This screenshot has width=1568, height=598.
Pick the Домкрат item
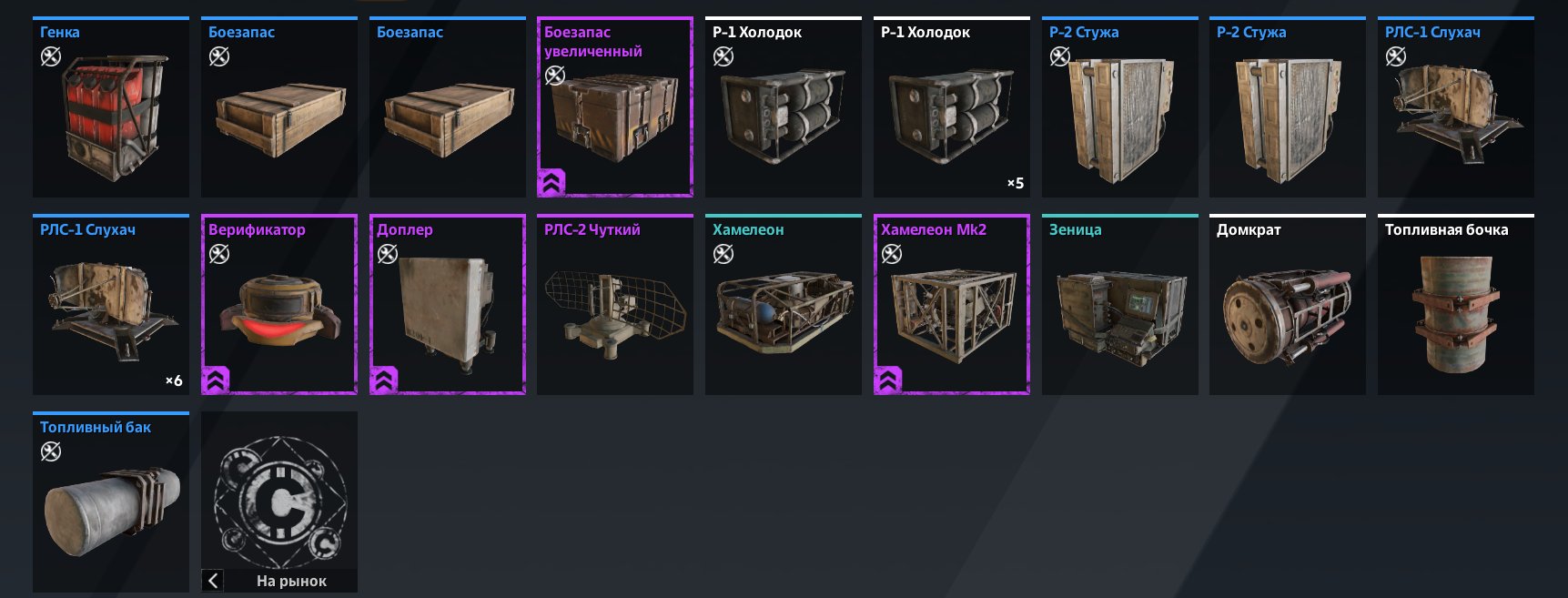tap(1288, 304)
